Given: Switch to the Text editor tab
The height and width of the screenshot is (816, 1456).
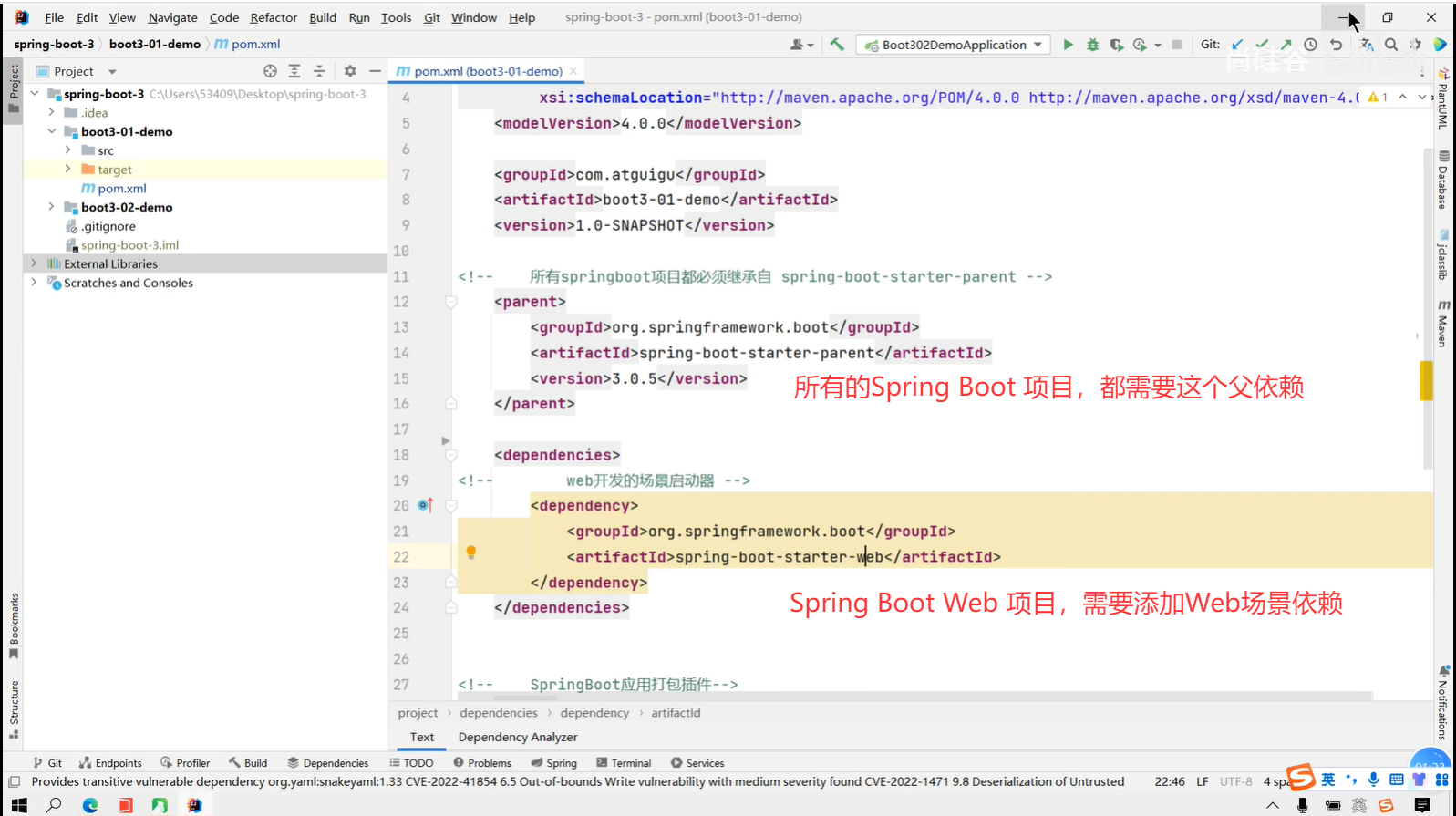Looking at the screenshot, I should [422, 737].
